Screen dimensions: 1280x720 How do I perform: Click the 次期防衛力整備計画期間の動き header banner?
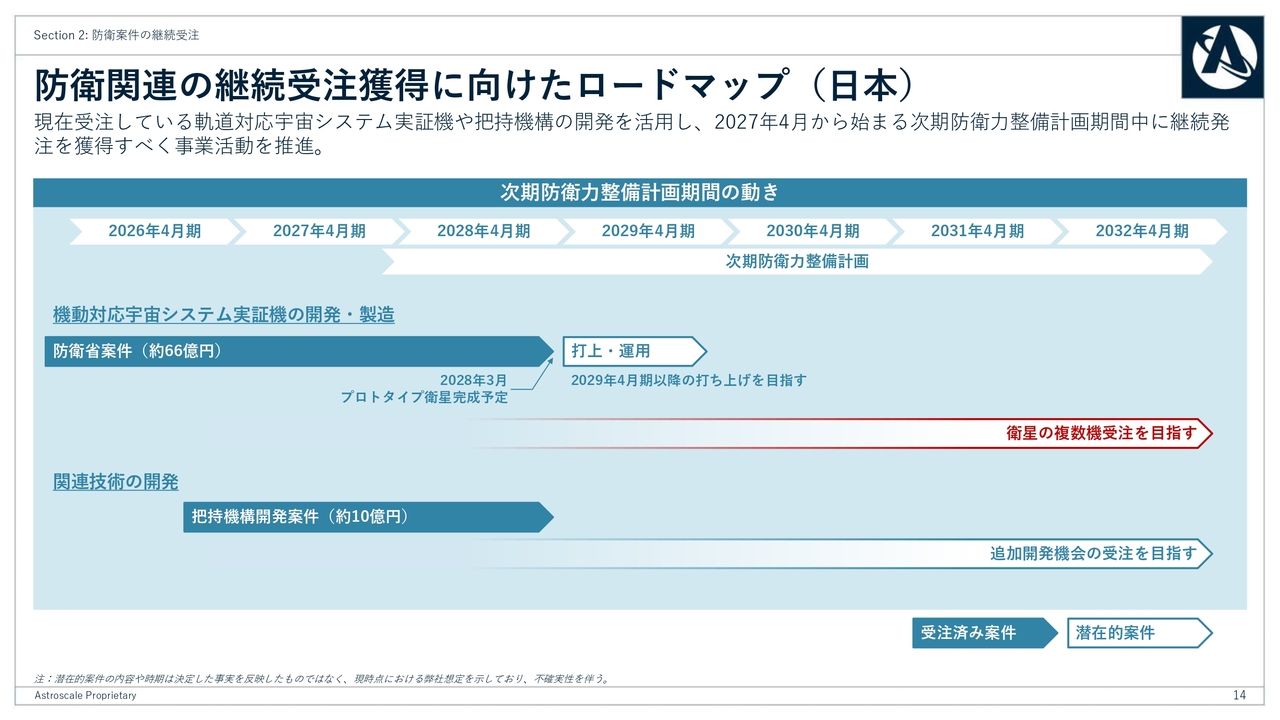pyautogui.click(x=639, y=192)
